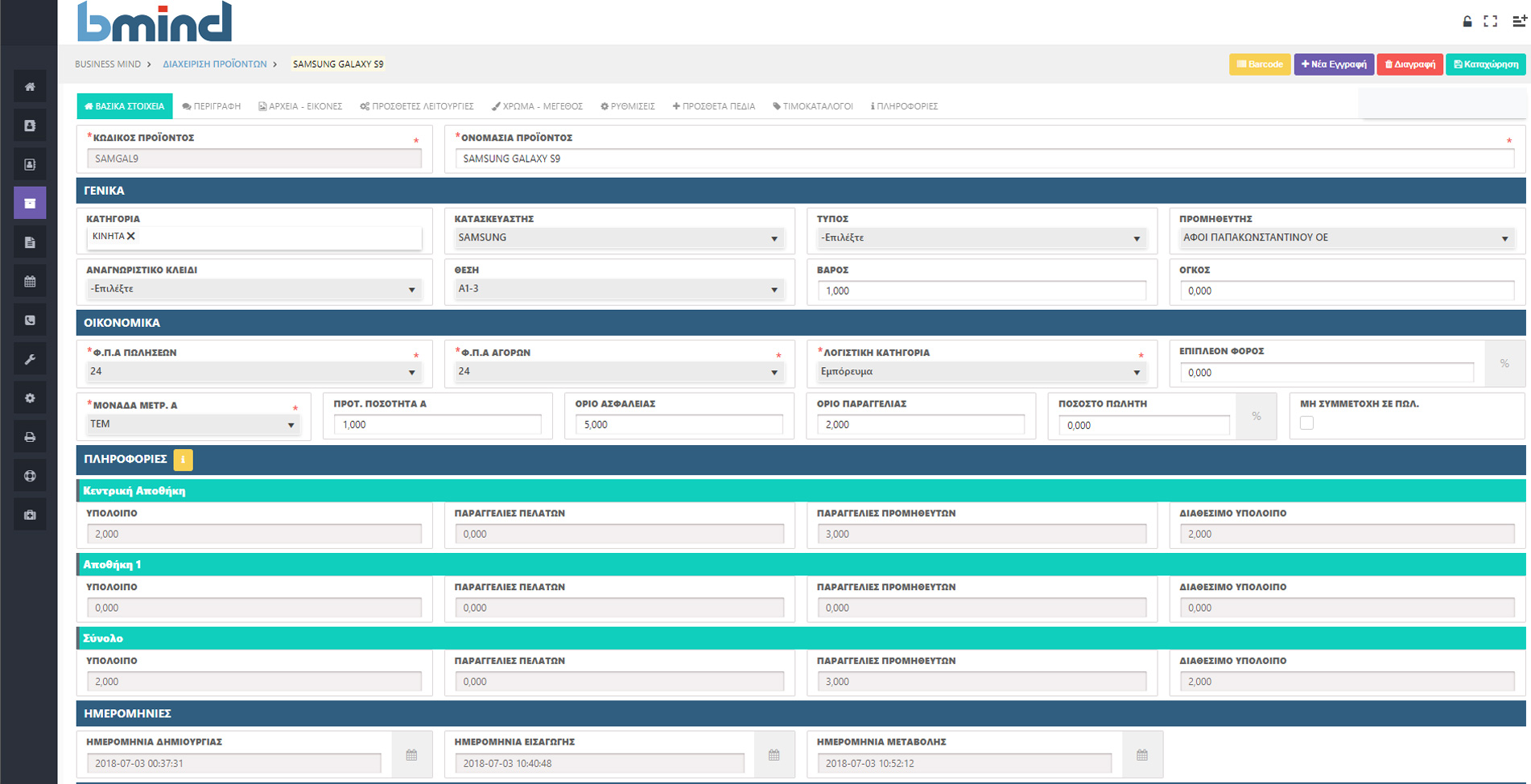Image resolution: width=1531 pixels, height=784 pixels.
Task: Open the ΛΟΓΙΣΤΙΚΗ ΚΑΤΗΓΟΡΙΑ dropdown
Action: click(981, 371)
